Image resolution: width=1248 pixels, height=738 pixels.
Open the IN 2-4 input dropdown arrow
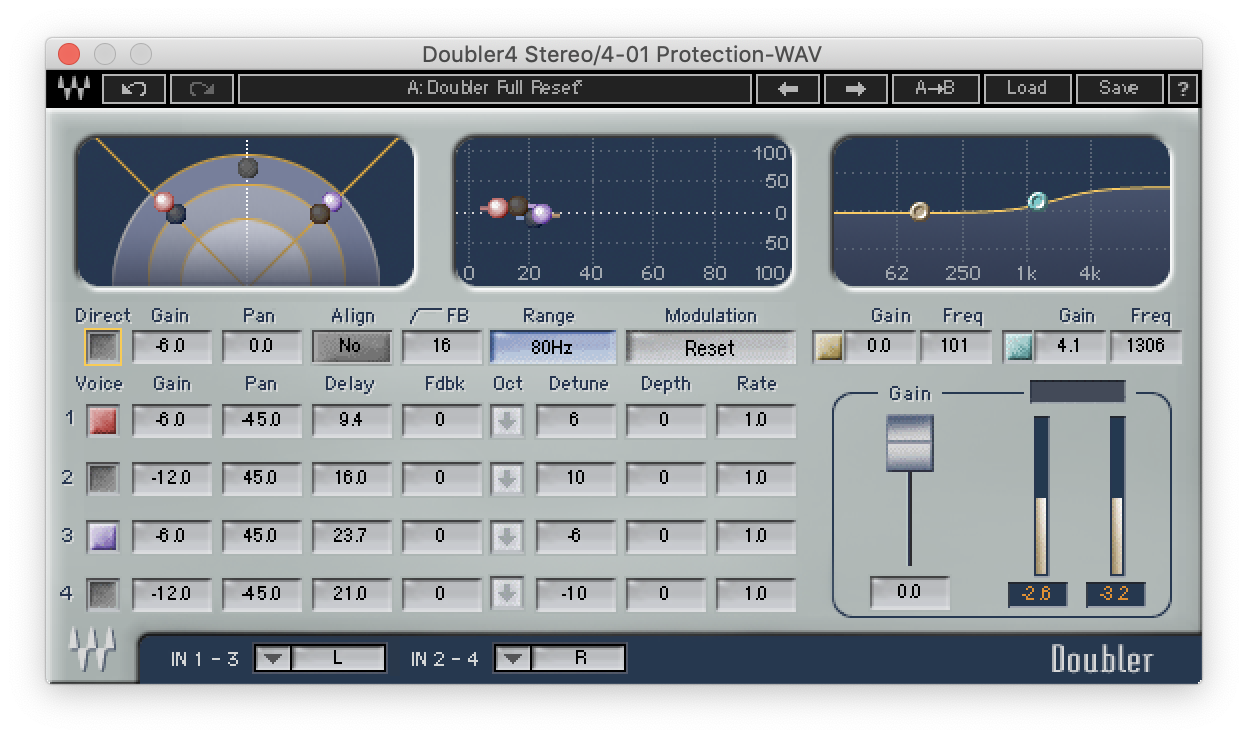(513, 658)
